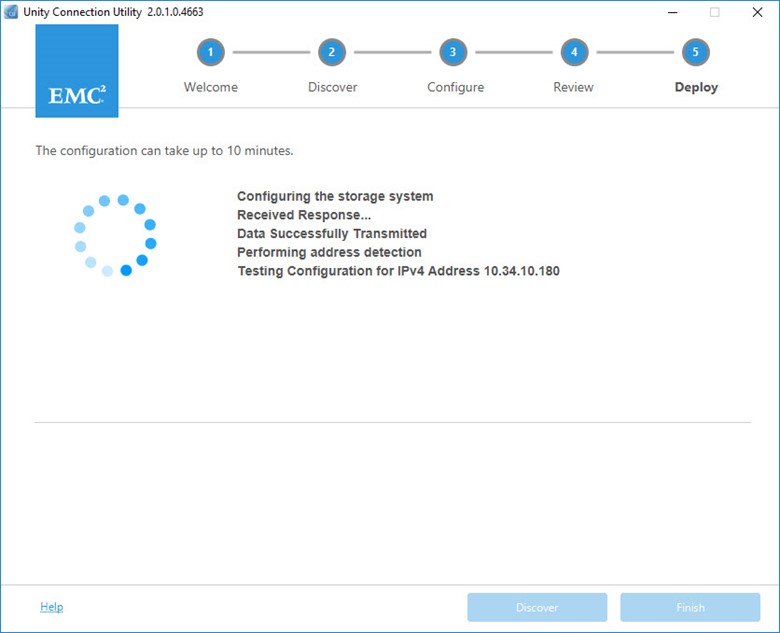This screenshot has height=633, width=780.
Task: Click the step 1 Welcome circle
Action: coord(210,52)
